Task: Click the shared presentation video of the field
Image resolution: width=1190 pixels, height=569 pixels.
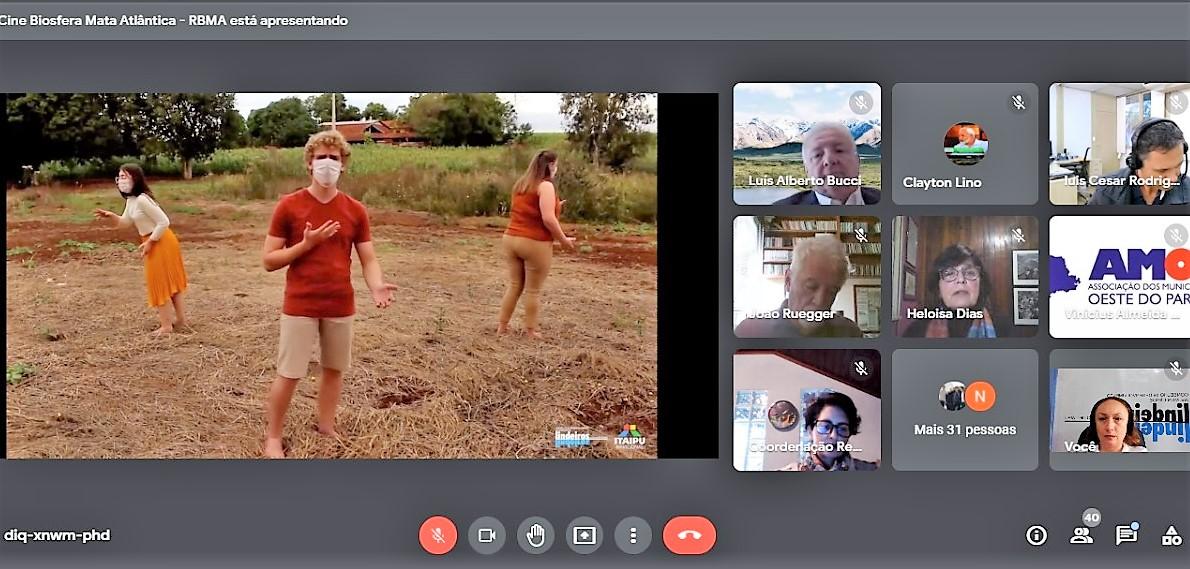Action: tap(332, 275)
